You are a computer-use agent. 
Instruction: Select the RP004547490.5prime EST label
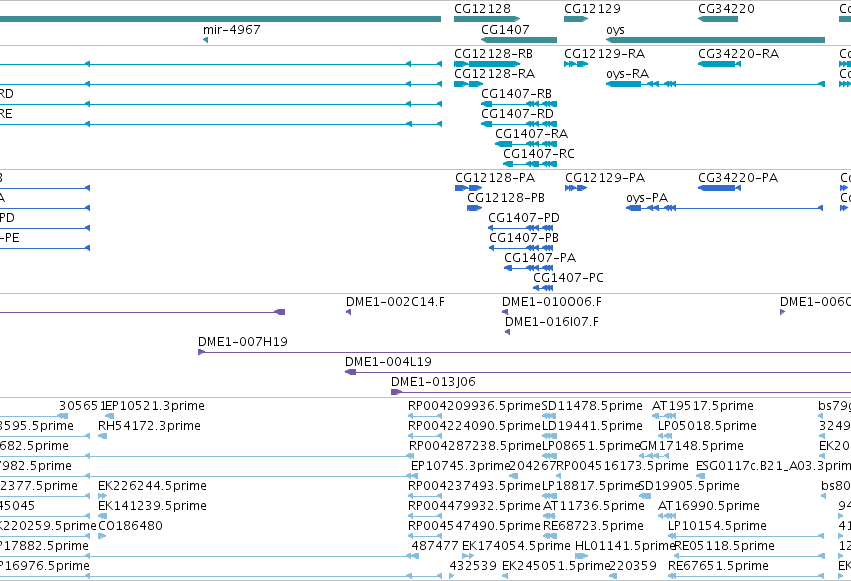tap(475, 526)
